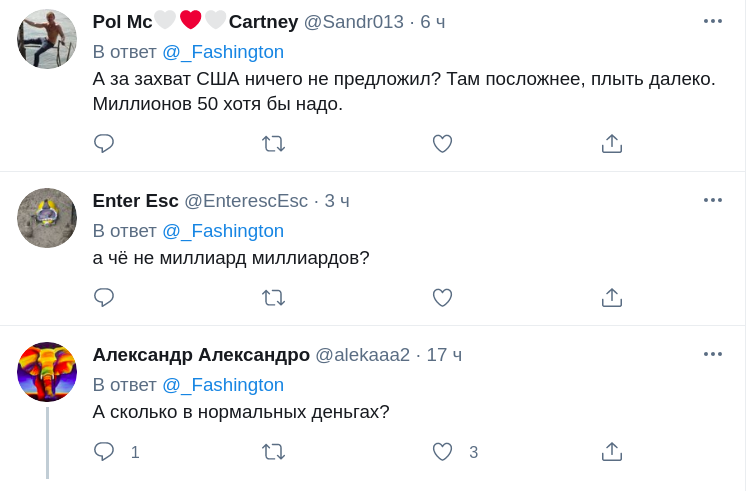Like Enter Esc's tweet

[x=442, y=298]
